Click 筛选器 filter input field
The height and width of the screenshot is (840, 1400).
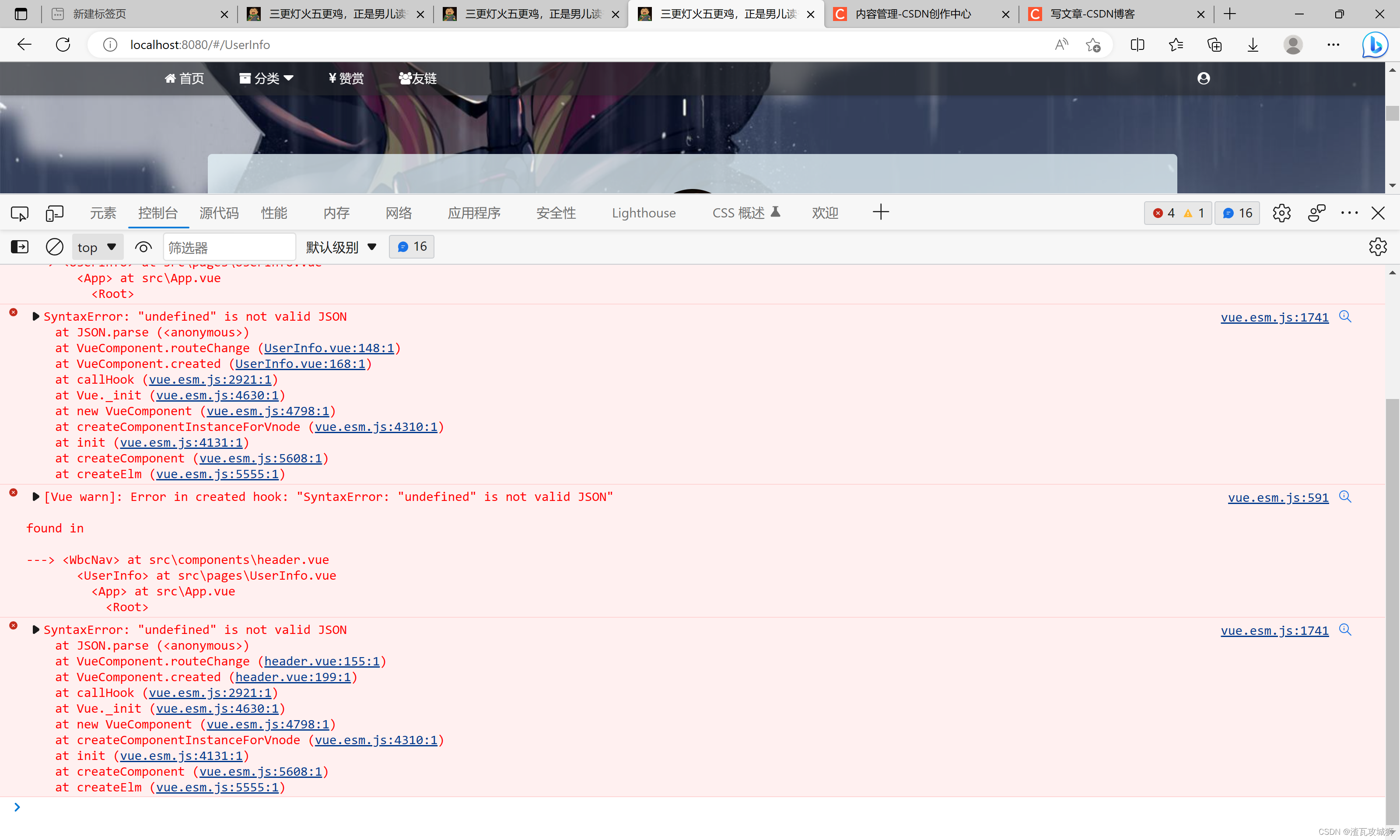click(x=229, y=247)
